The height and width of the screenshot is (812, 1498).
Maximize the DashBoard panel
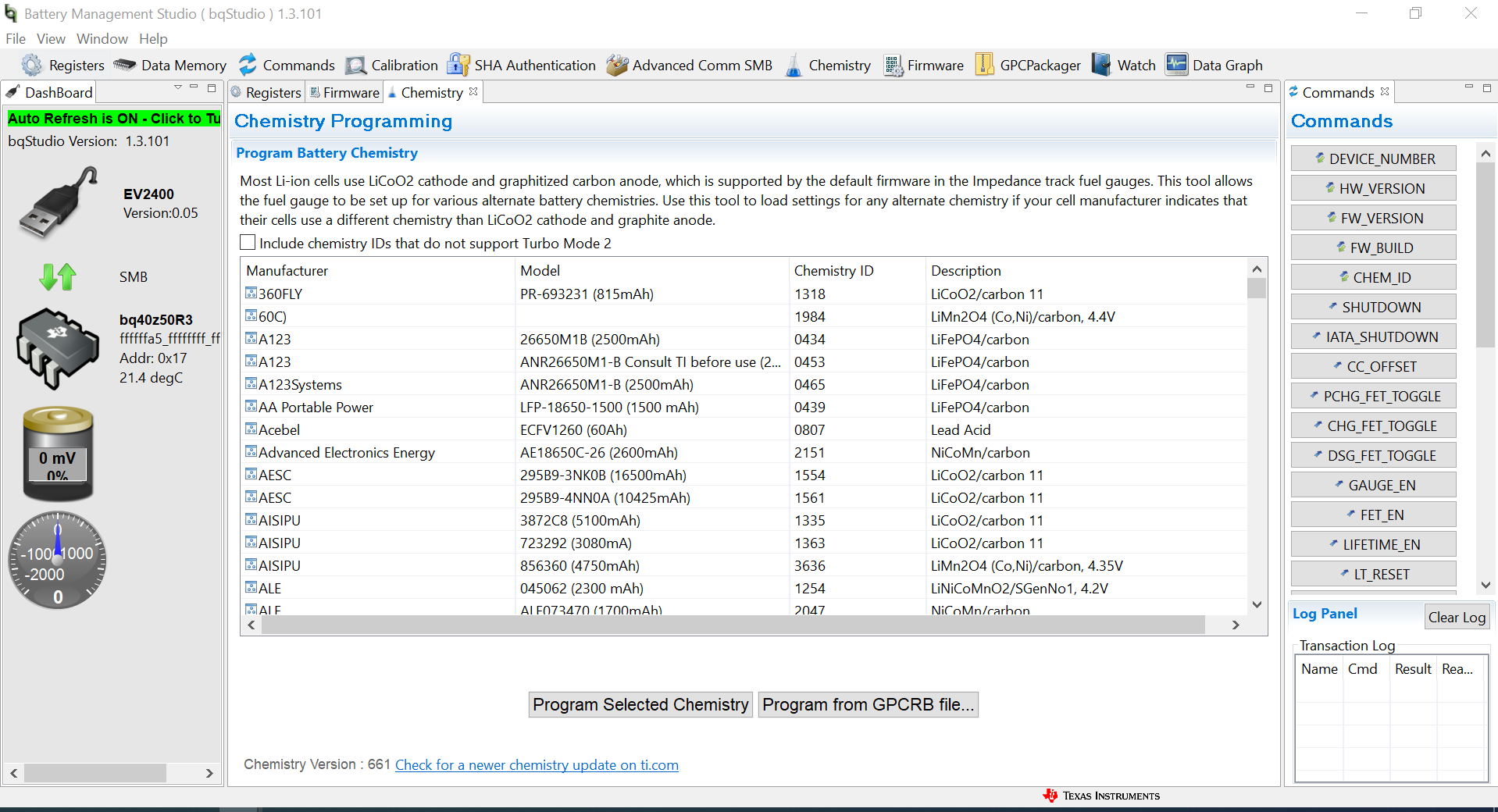[x=212, y=88]
